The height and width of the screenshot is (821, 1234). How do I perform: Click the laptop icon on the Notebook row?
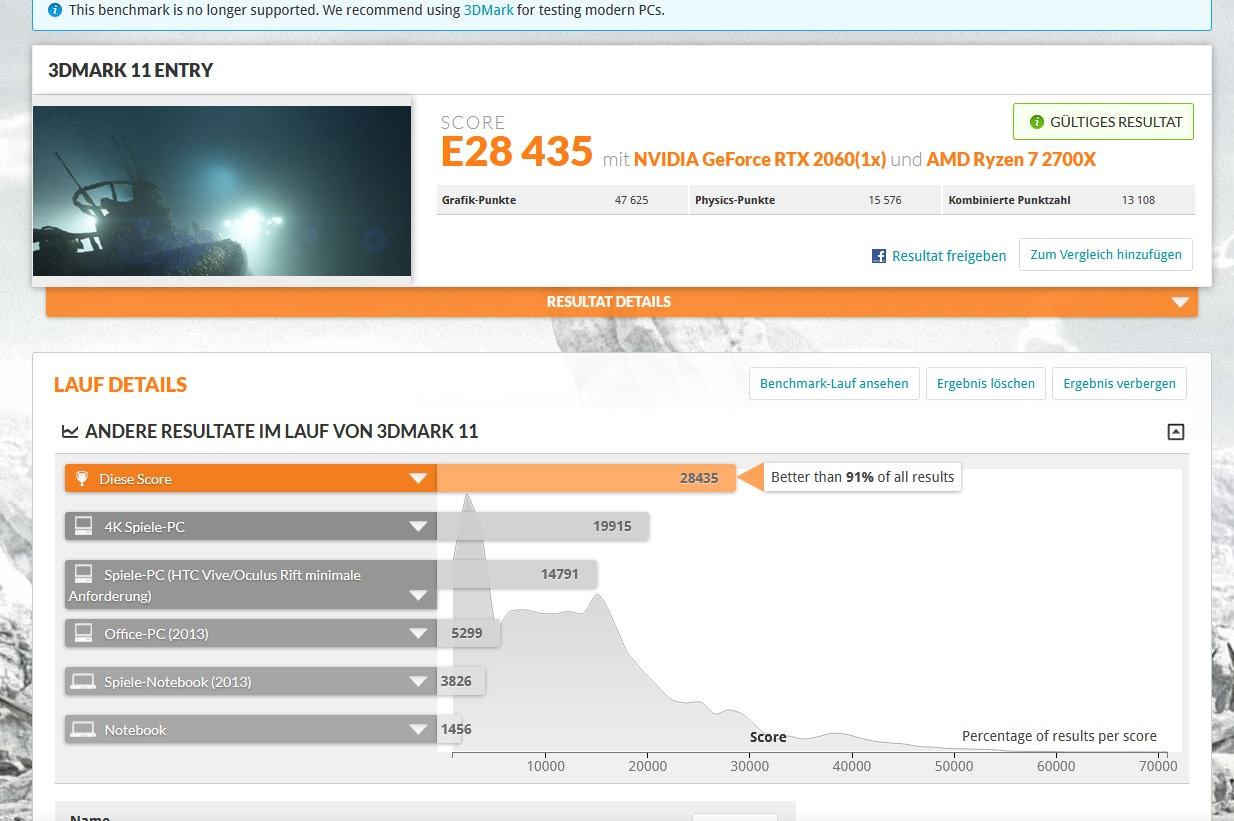point(83,730)
